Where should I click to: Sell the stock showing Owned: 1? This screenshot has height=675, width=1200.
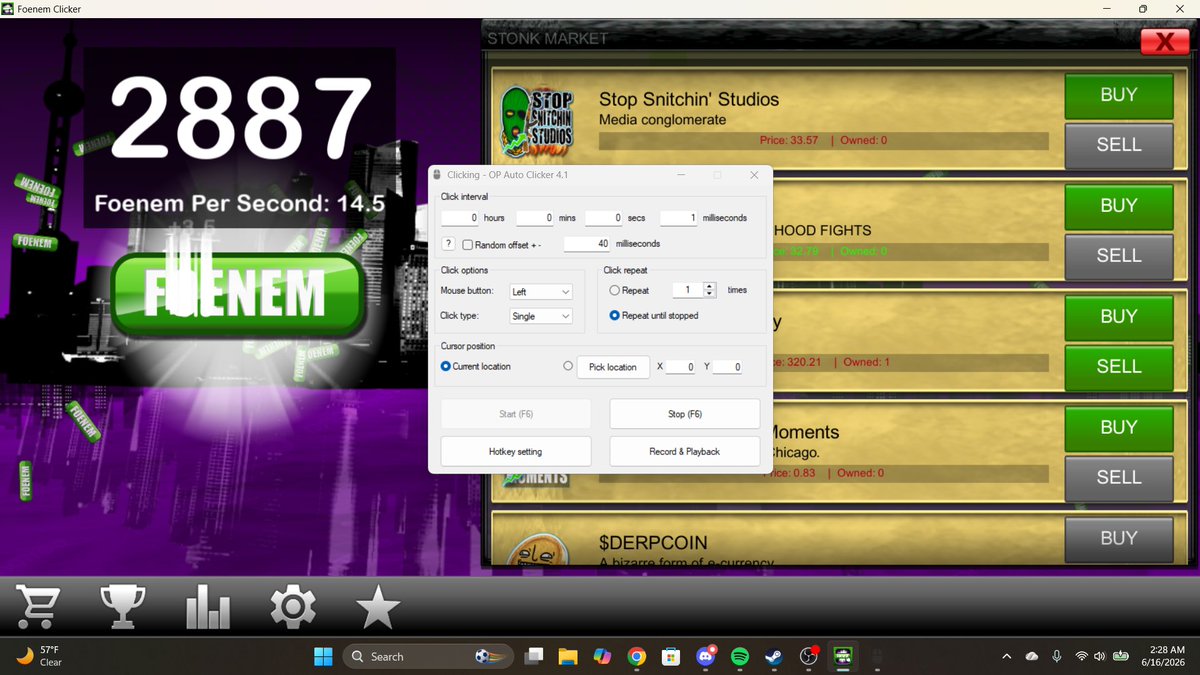[x=1118, y=367]
